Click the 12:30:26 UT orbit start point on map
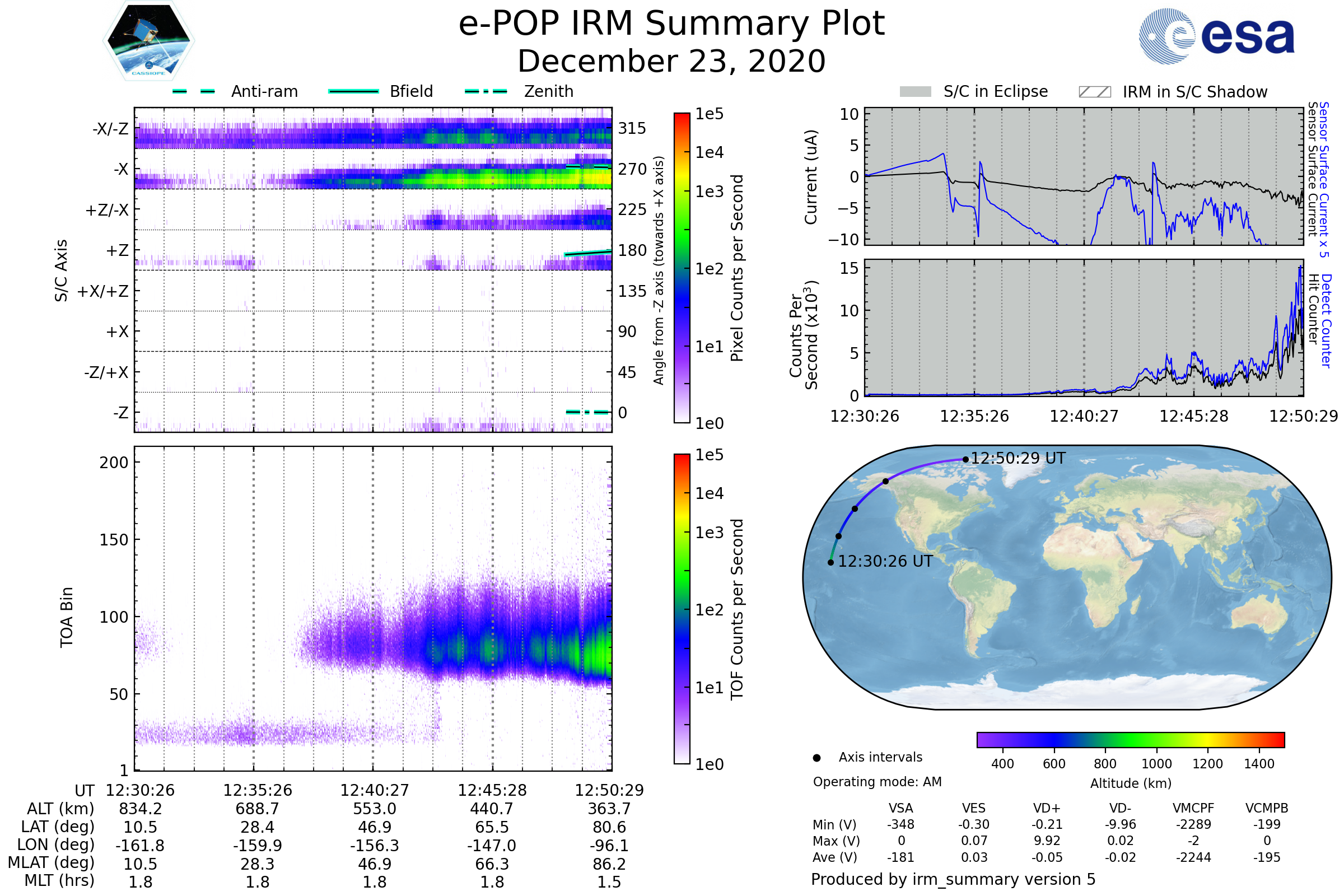Screen dimensions: 1344x896 [x=830, y=563]
